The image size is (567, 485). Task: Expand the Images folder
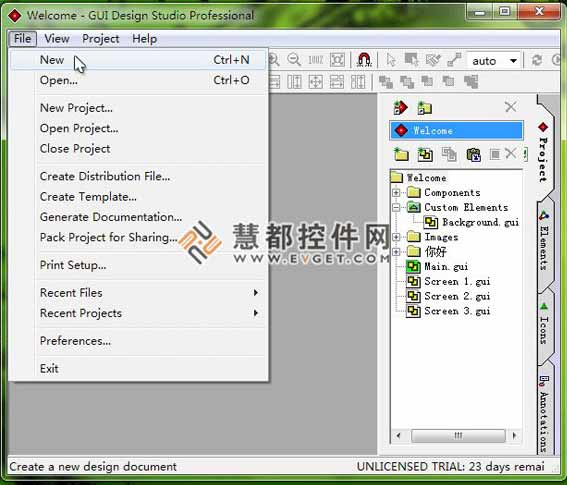coord(396,237)
